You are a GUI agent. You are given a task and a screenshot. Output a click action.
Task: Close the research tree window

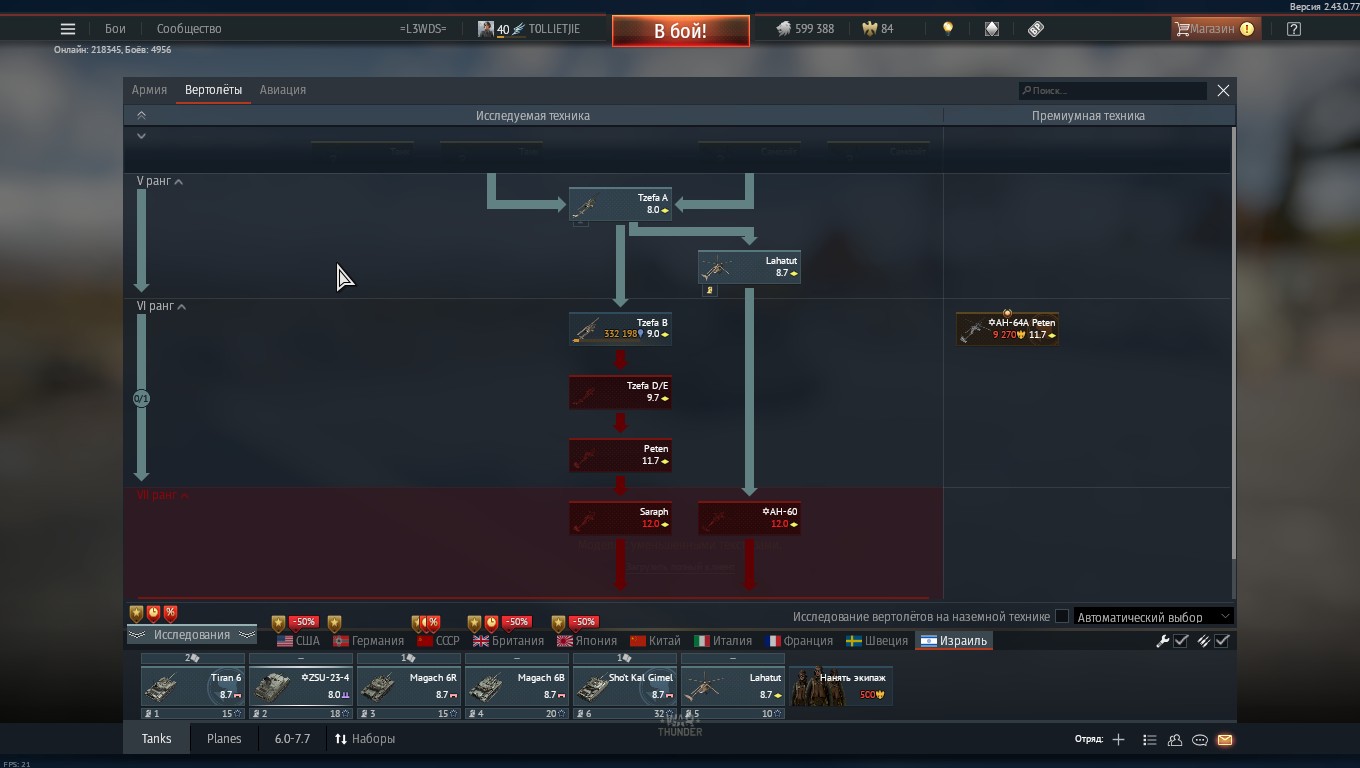[x=1223, y=90]
